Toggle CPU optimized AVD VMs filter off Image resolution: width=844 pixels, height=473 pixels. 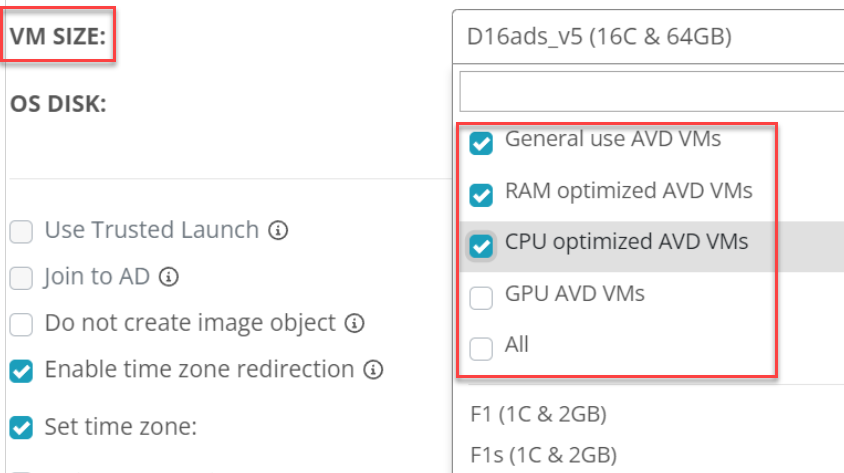481,246
